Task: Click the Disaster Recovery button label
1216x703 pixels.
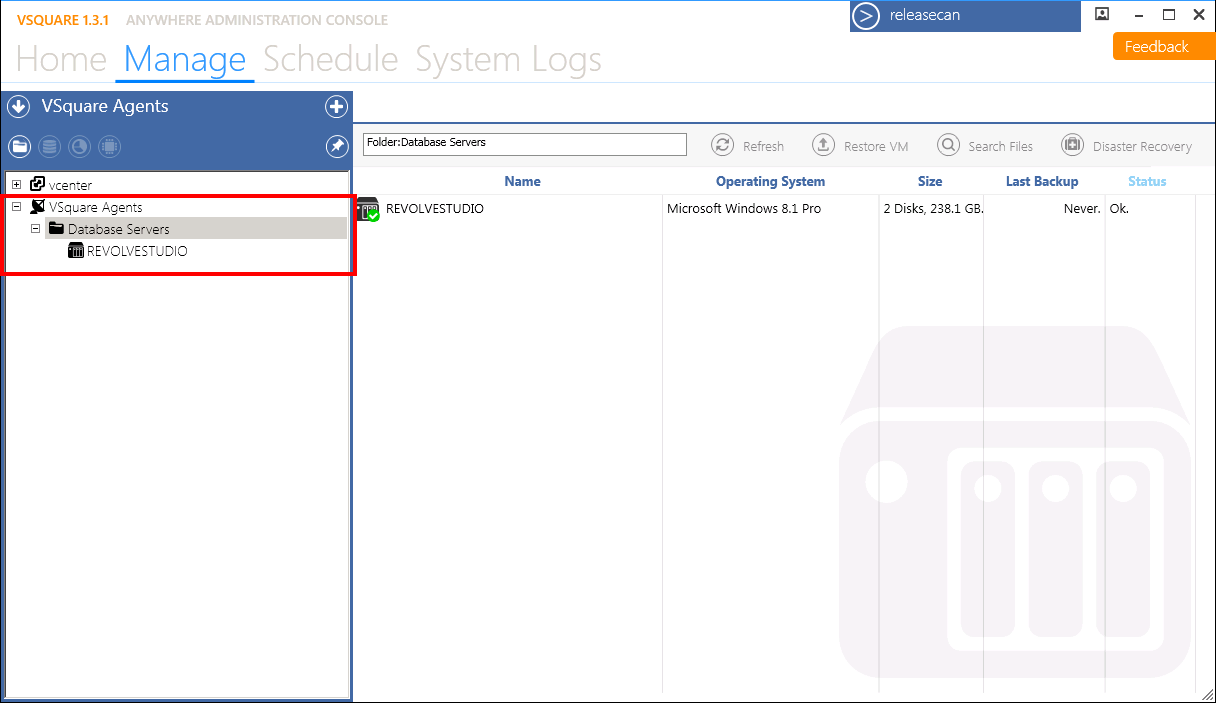Action: (1142, 146)
